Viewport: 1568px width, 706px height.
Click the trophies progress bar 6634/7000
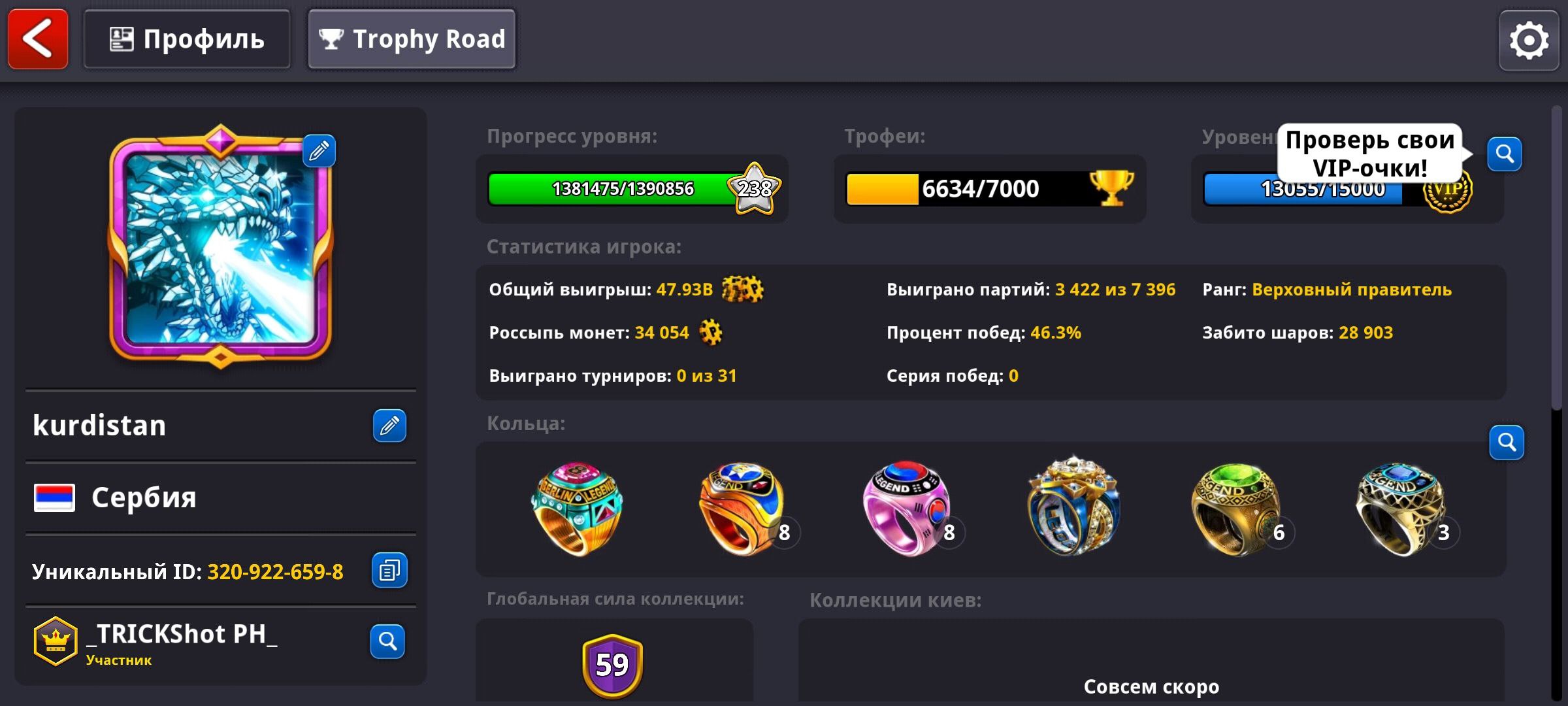[x=990, y=189]
